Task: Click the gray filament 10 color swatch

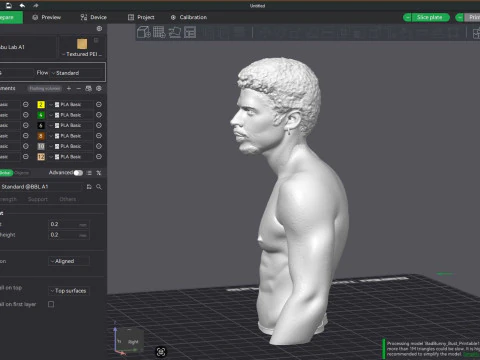Action: [41, 146]
